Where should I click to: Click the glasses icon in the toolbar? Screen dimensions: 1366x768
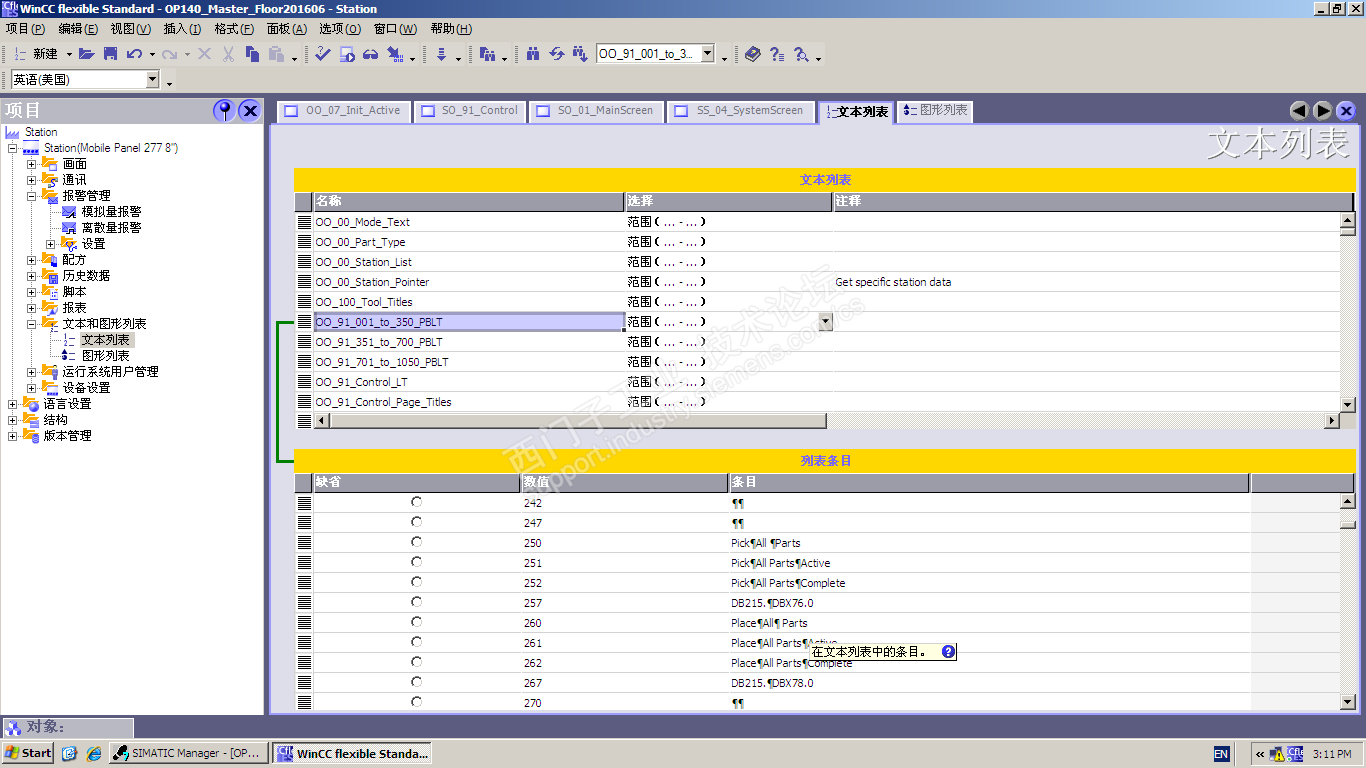click(x=371, y=54)
